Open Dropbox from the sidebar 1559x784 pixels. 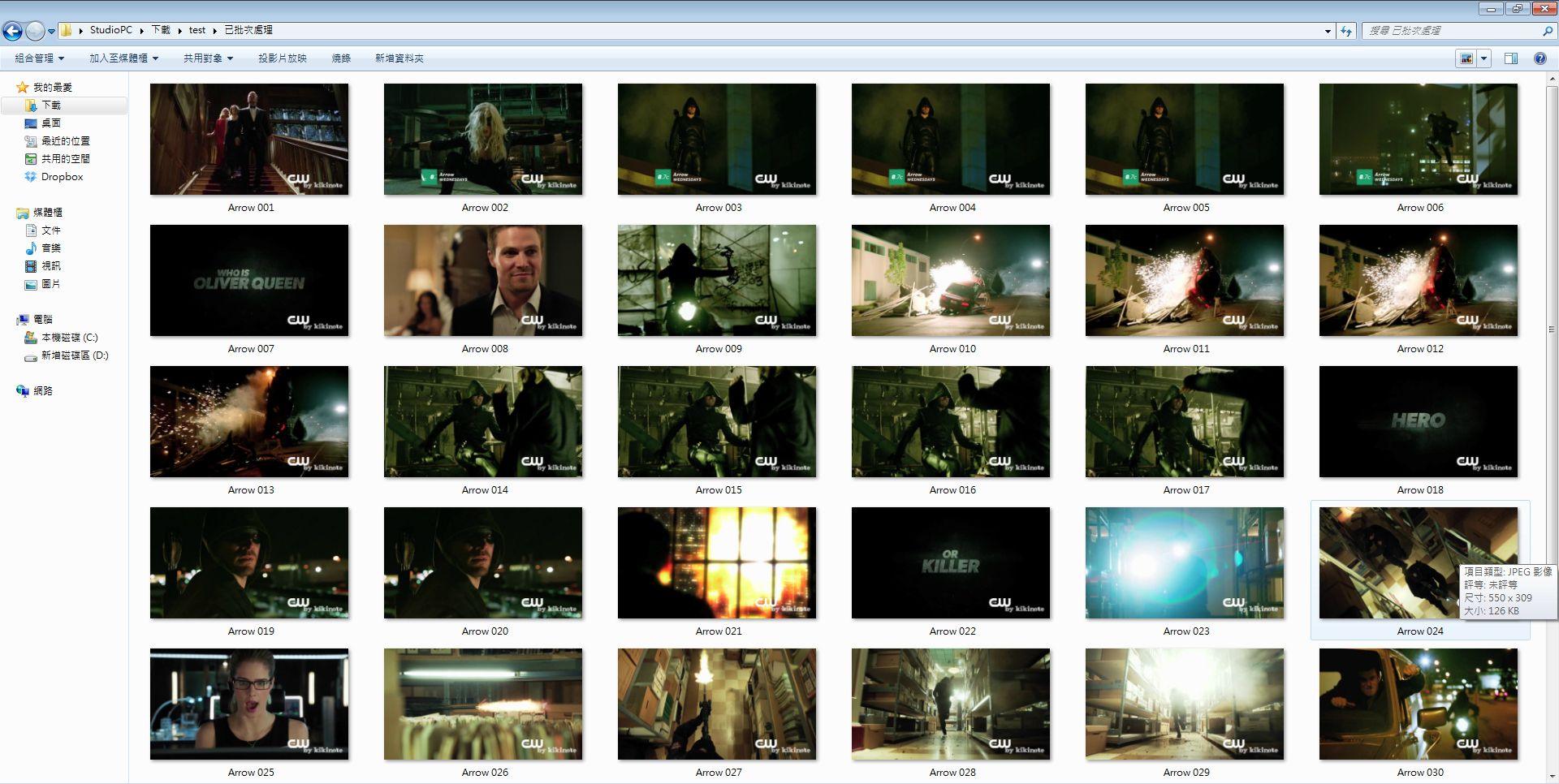[62, 177]
